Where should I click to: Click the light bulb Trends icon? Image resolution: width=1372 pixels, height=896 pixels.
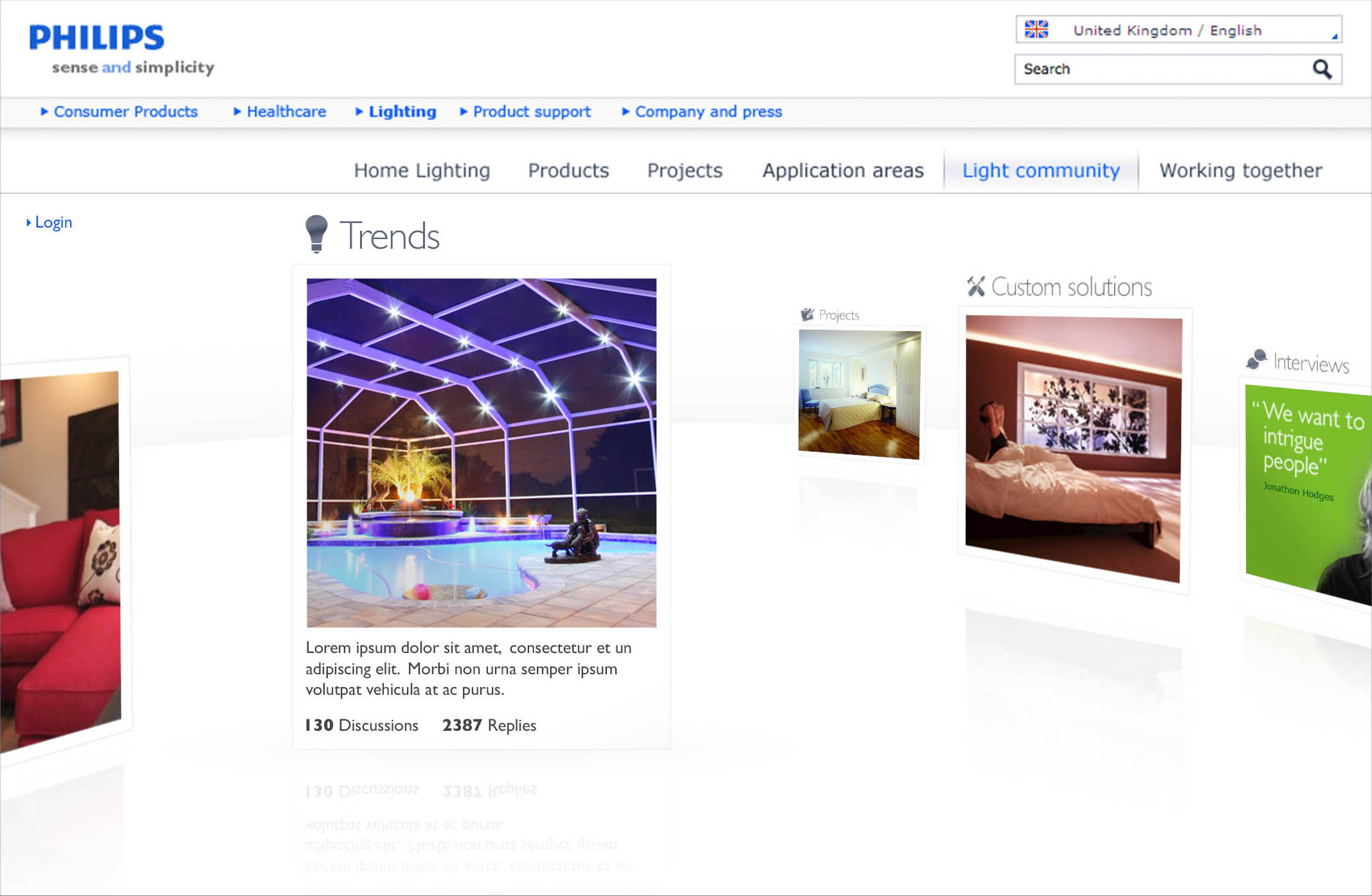click(x=316, y=233)
